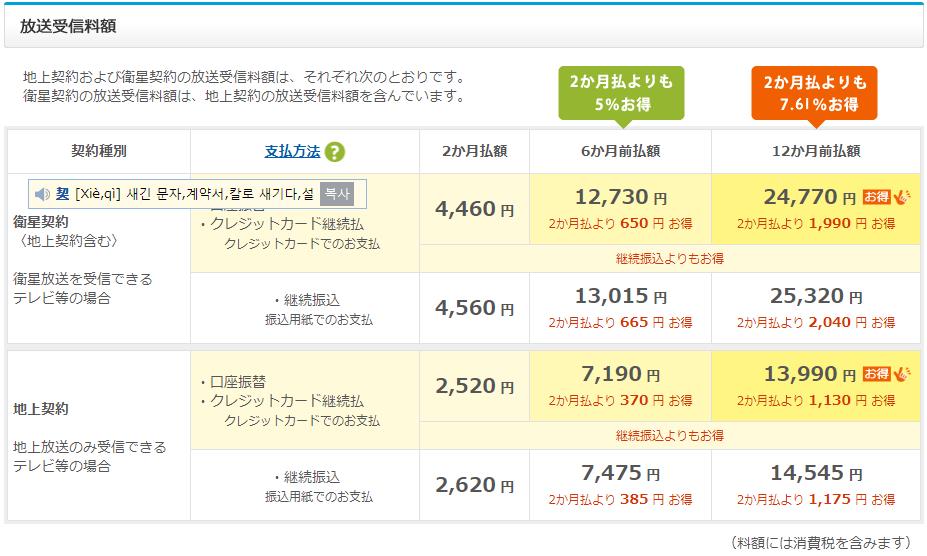Click the blue 契 character in dictionary popup
The width and height of the screenshot is (927, 556).
(62, 194)
